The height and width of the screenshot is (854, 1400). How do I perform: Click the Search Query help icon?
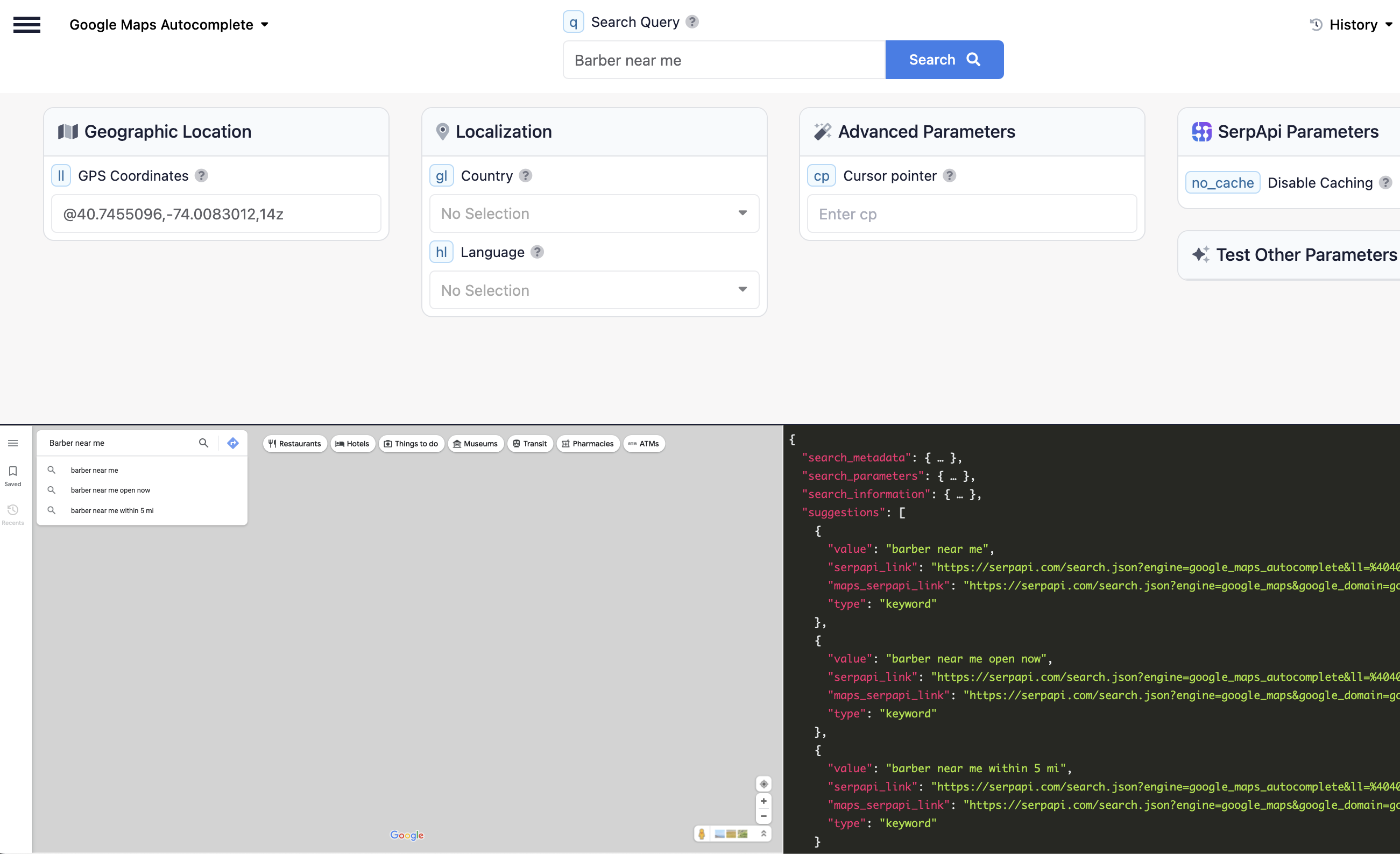tap(692, 22)
